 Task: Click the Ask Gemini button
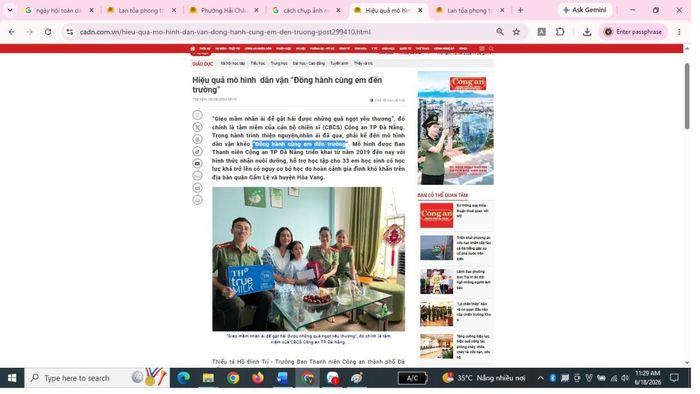pyautogui.click(x=584, y=10)
